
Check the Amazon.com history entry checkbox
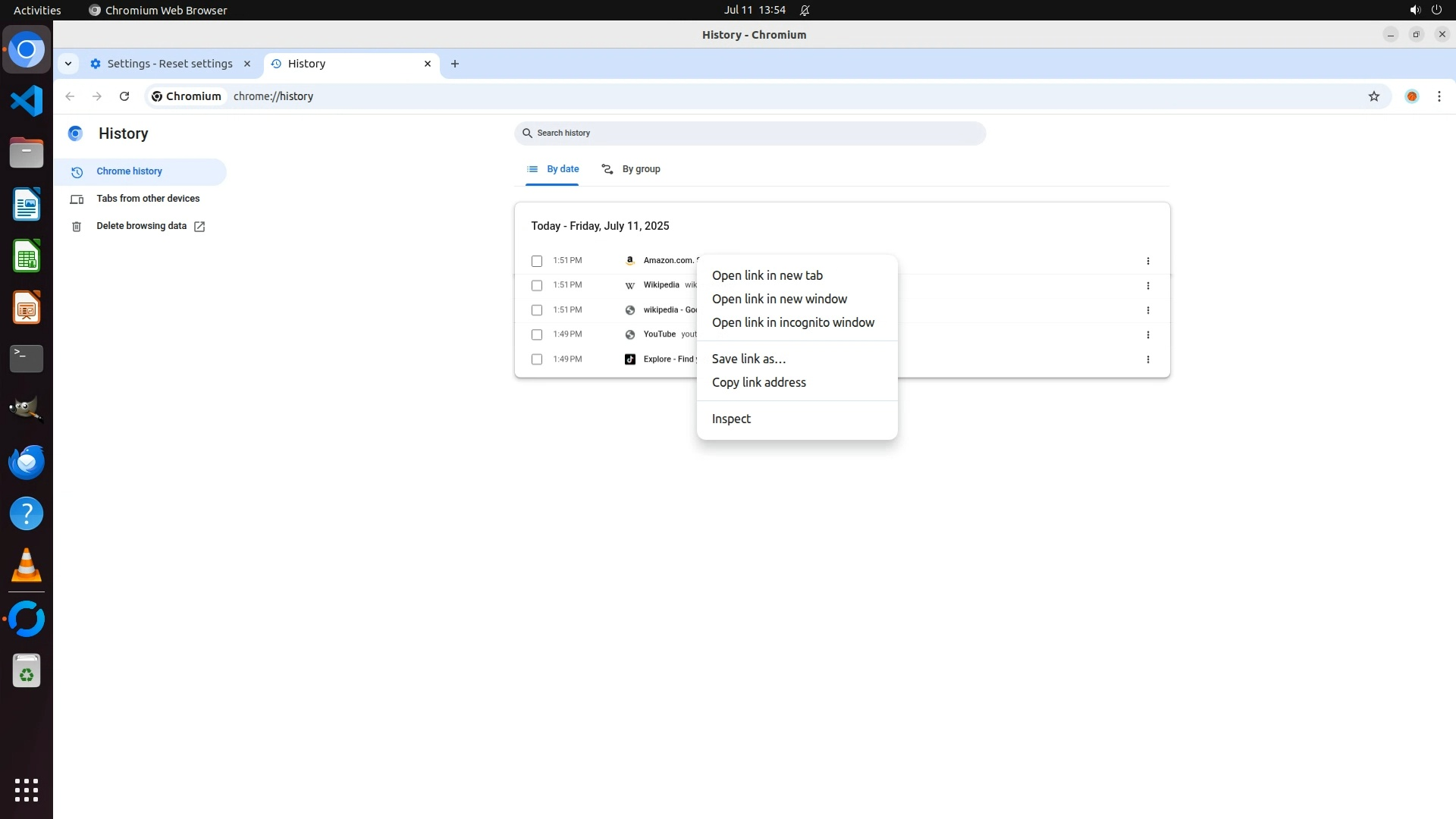[537, 261]
